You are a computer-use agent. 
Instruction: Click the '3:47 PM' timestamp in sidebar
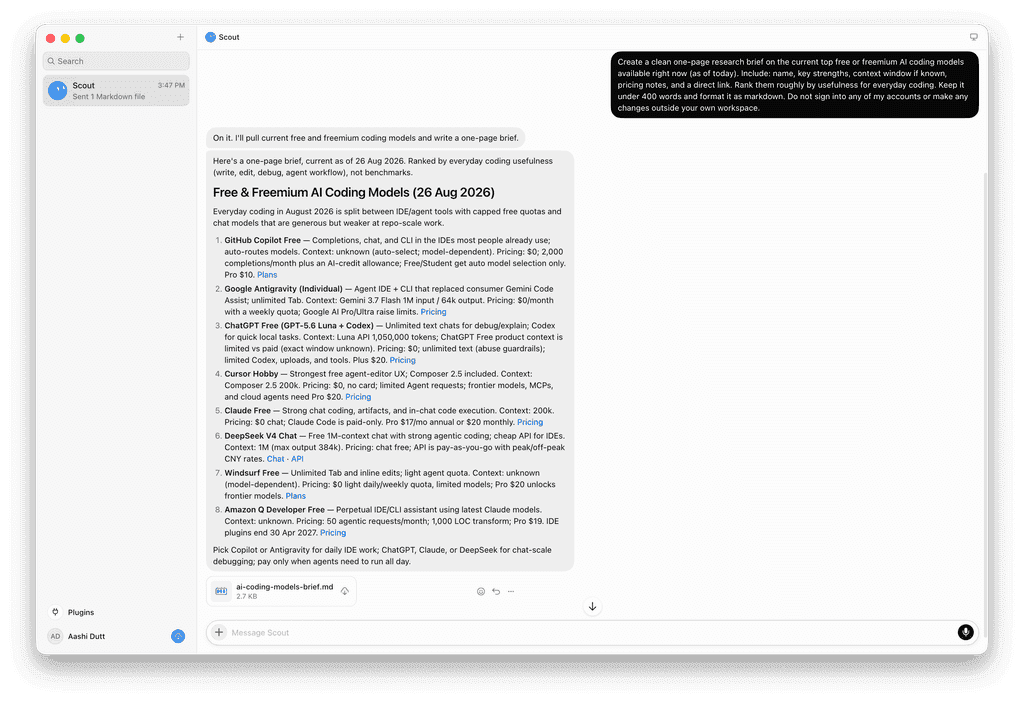pos(171,86)
